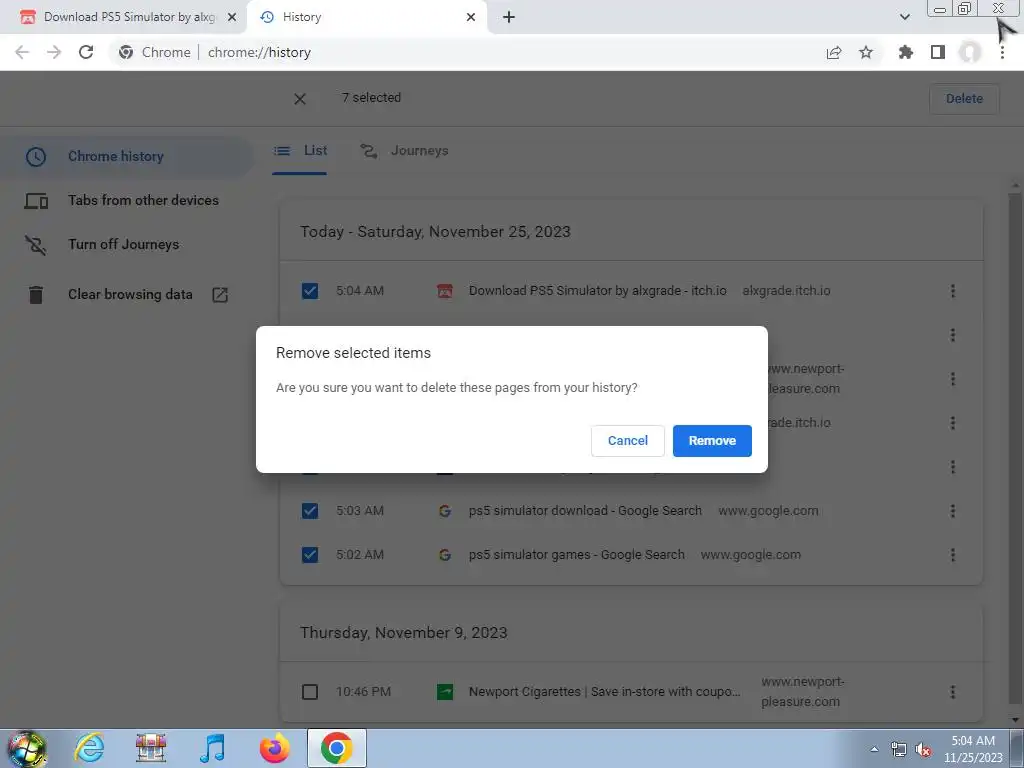Image resolution: width=1024 pixels, height=768 pixels.
Task: Click the network tray icon
Action: pos(899,750)
